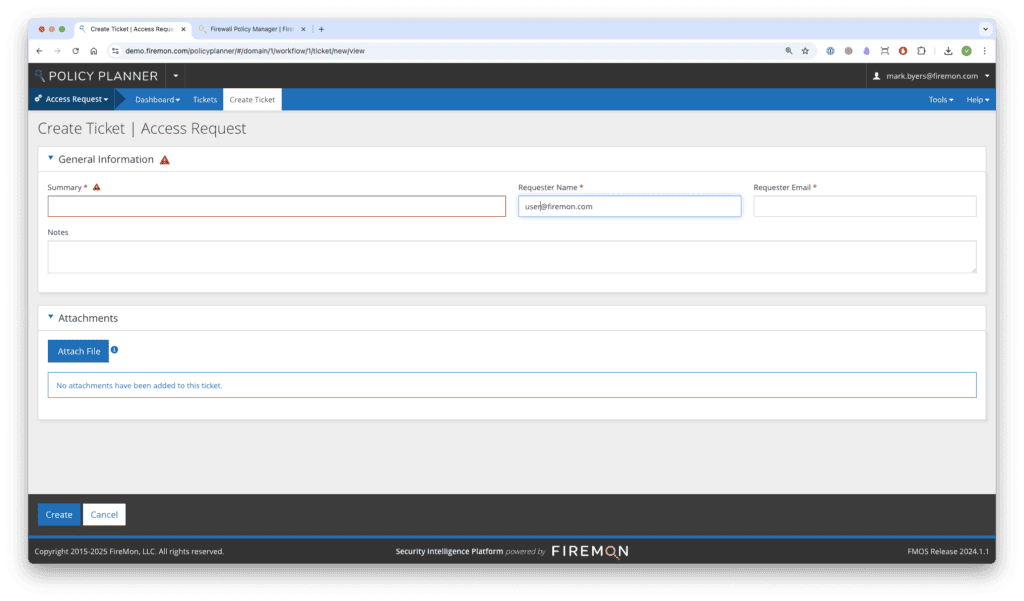Click the browser downloads icon
The height and width of the screenshot is (601, 1024).
(x=948, y=50)
